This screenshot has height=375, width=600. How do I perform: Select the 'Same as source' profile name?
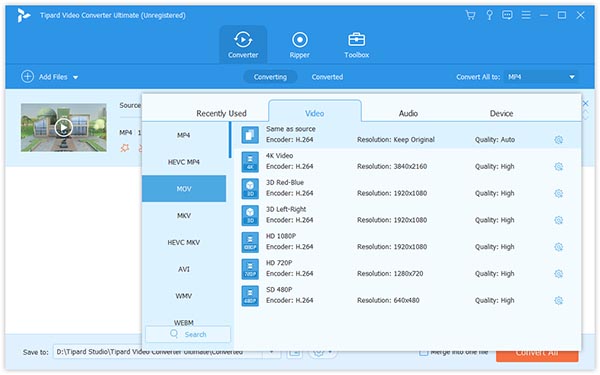(x=291, y=129)
